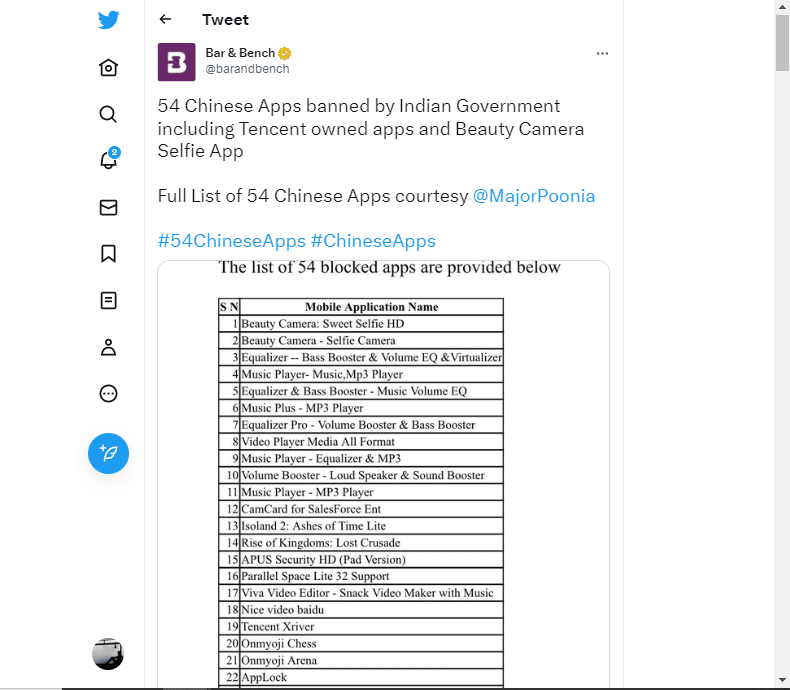This screenshot has width=790, height=690.
Task: Open the account avatar switcher
Action: pos(108,654)
